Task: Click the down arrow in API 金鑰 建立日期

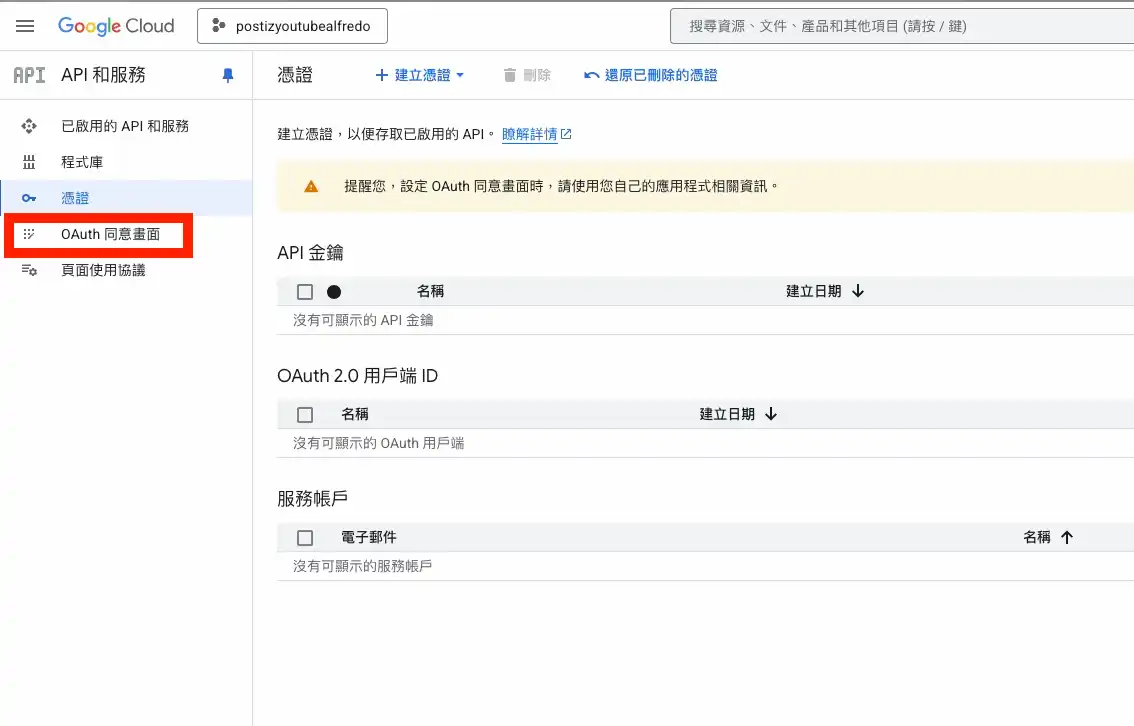Action: [x=858, y=291]
